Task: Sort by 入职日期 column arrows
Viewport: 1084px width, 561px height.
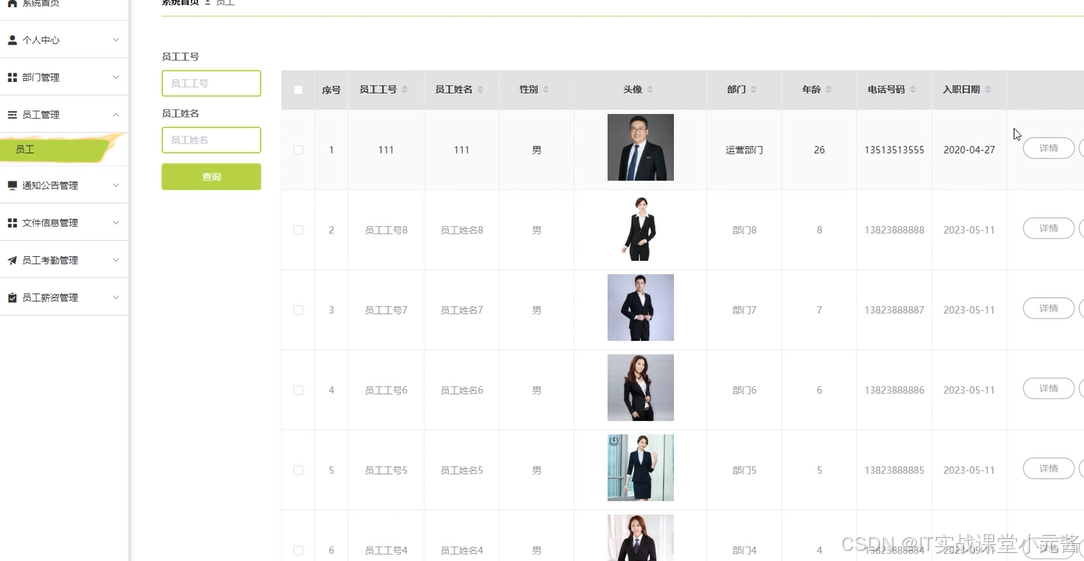Action: pos(987,90)
